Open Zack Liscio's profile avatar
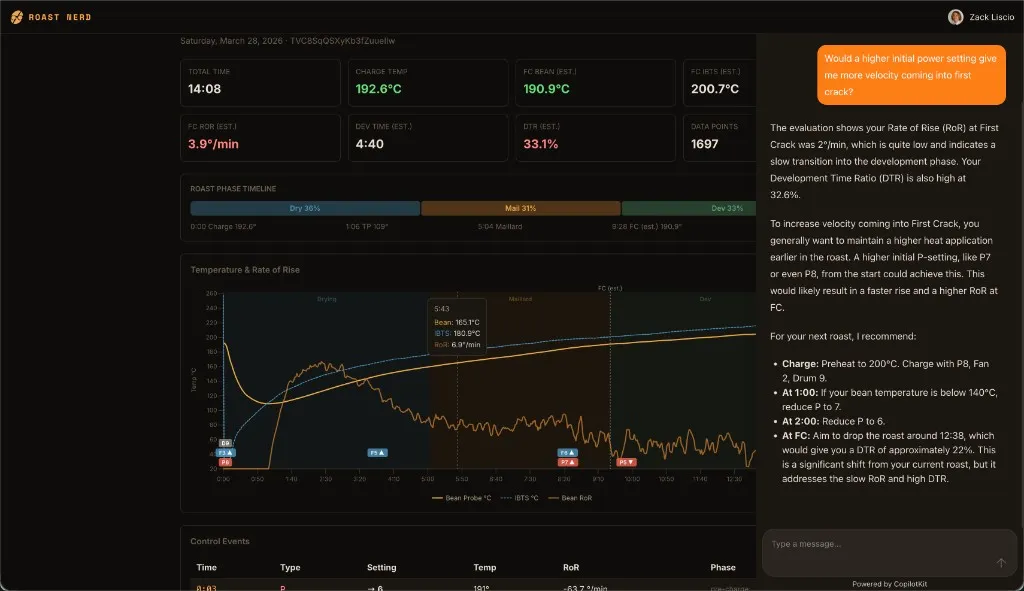This screenshot has width=1024, height=591. point(955,17)
